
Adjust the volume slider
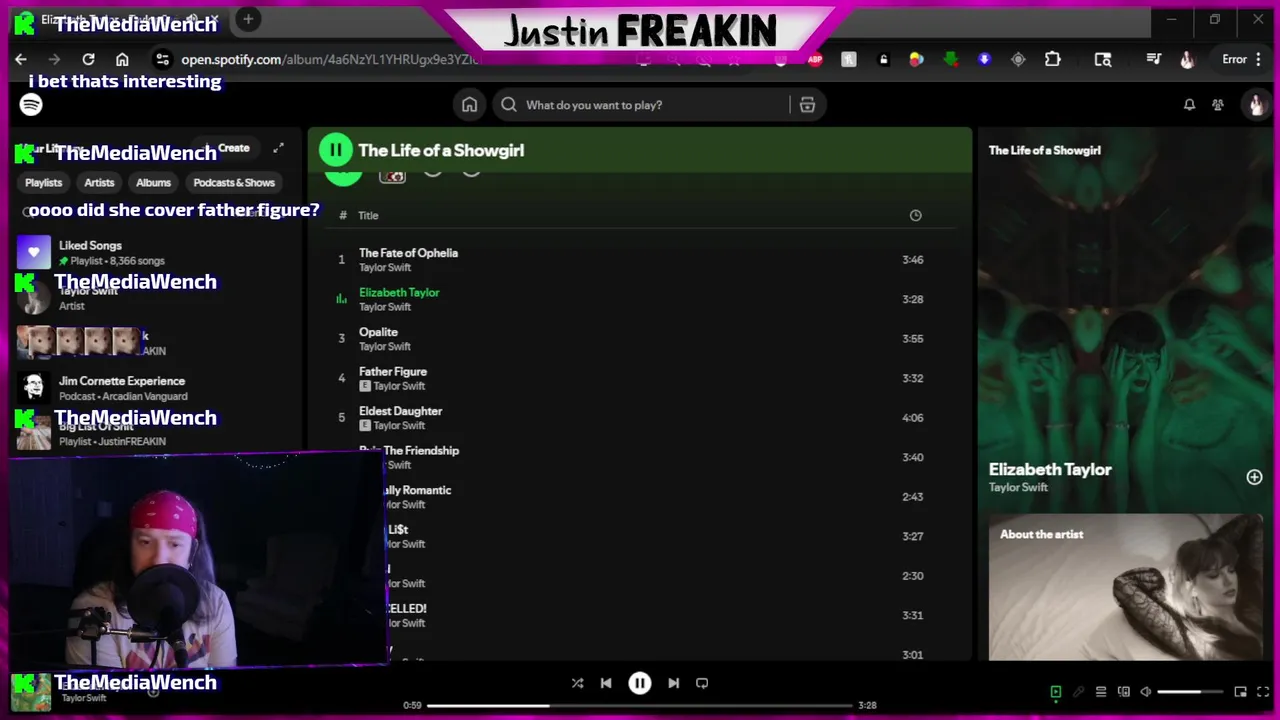coord(1192,692)
